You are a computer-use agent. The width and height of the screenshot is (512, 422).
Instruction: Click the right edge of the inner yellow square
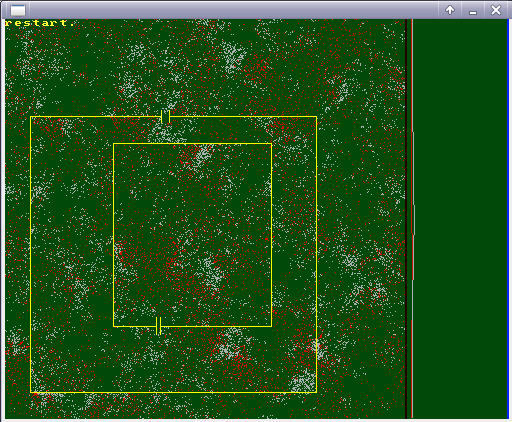[x=272, y=235]
